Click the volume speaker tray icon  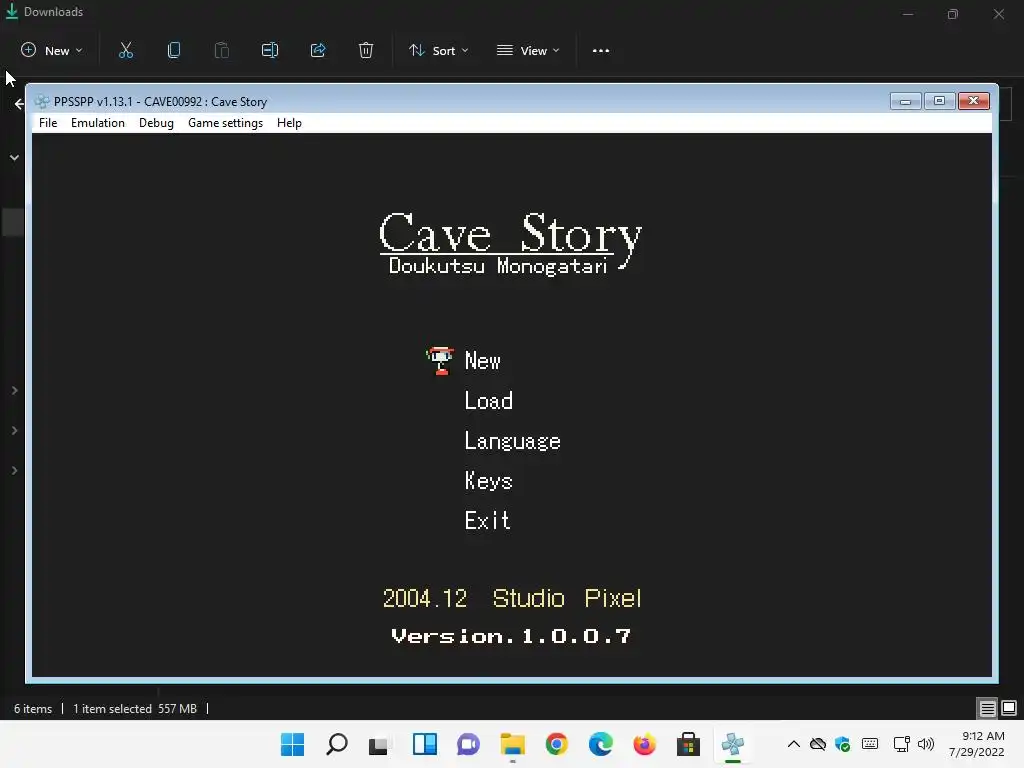(925, 744)
